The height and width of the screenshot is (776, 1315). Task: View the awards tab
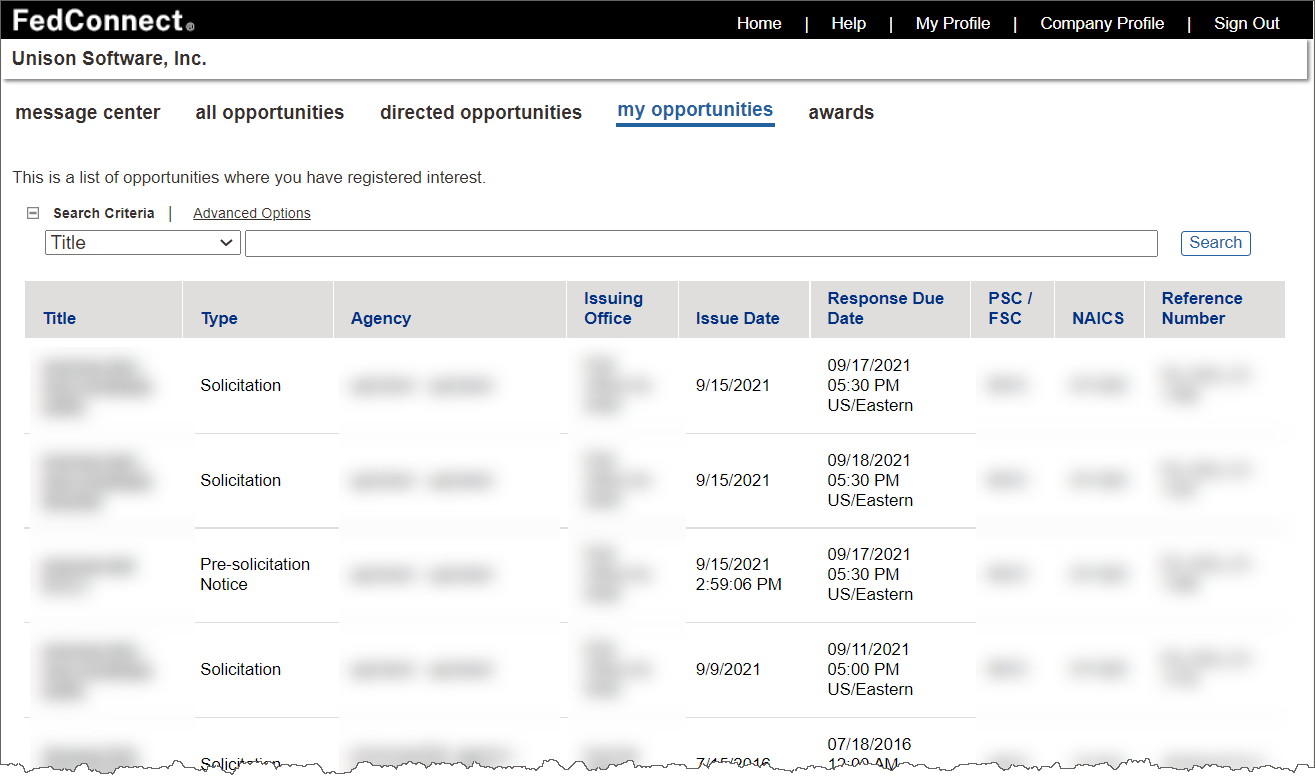[x=841, y=113]
